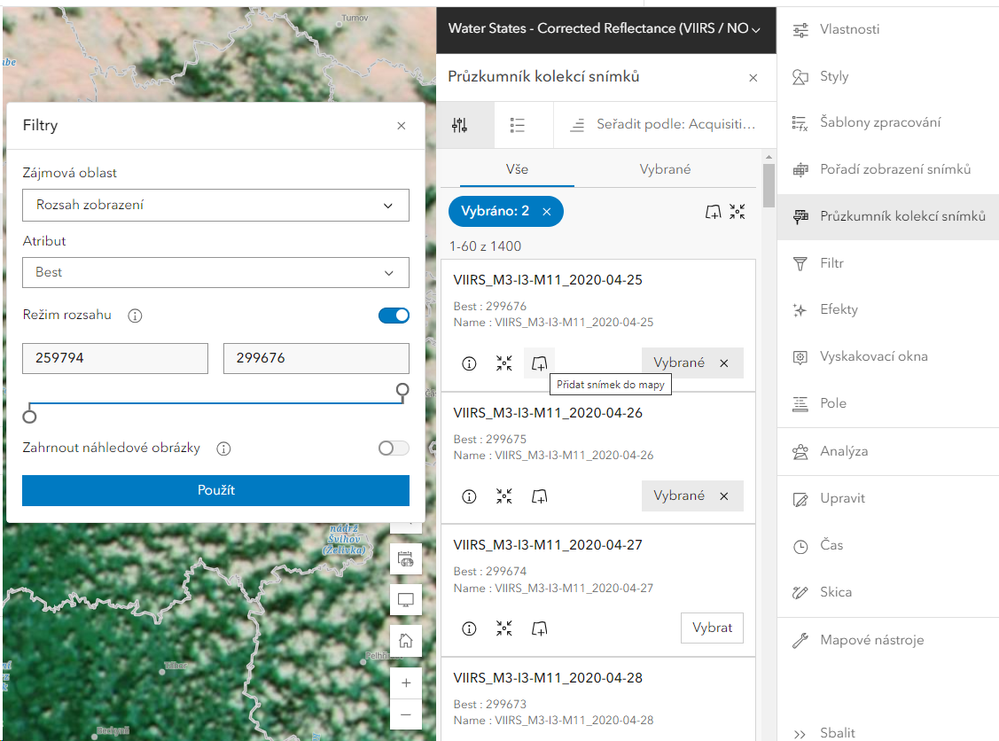Close Průzkumník kolekcí snímků panel
The height and width of the screenshot is (741, 999).
click(753, 78)
